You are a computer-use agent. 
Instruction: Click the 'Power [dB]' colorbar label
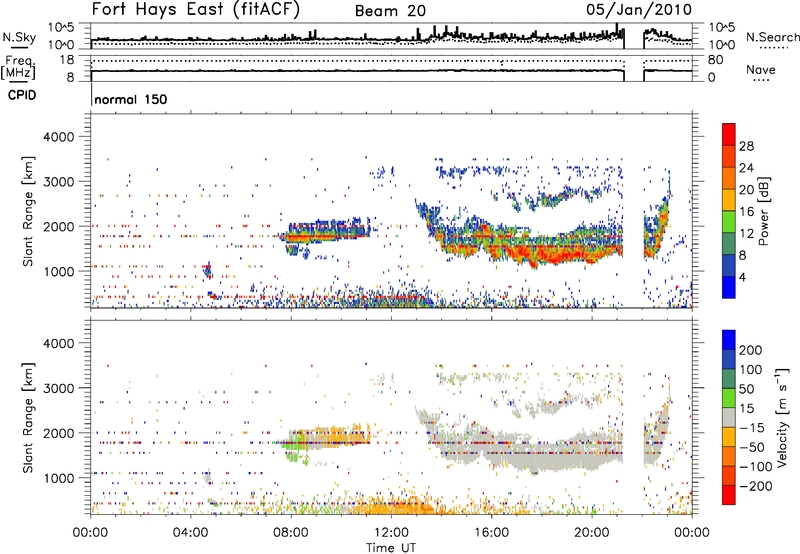pos(764,211)
